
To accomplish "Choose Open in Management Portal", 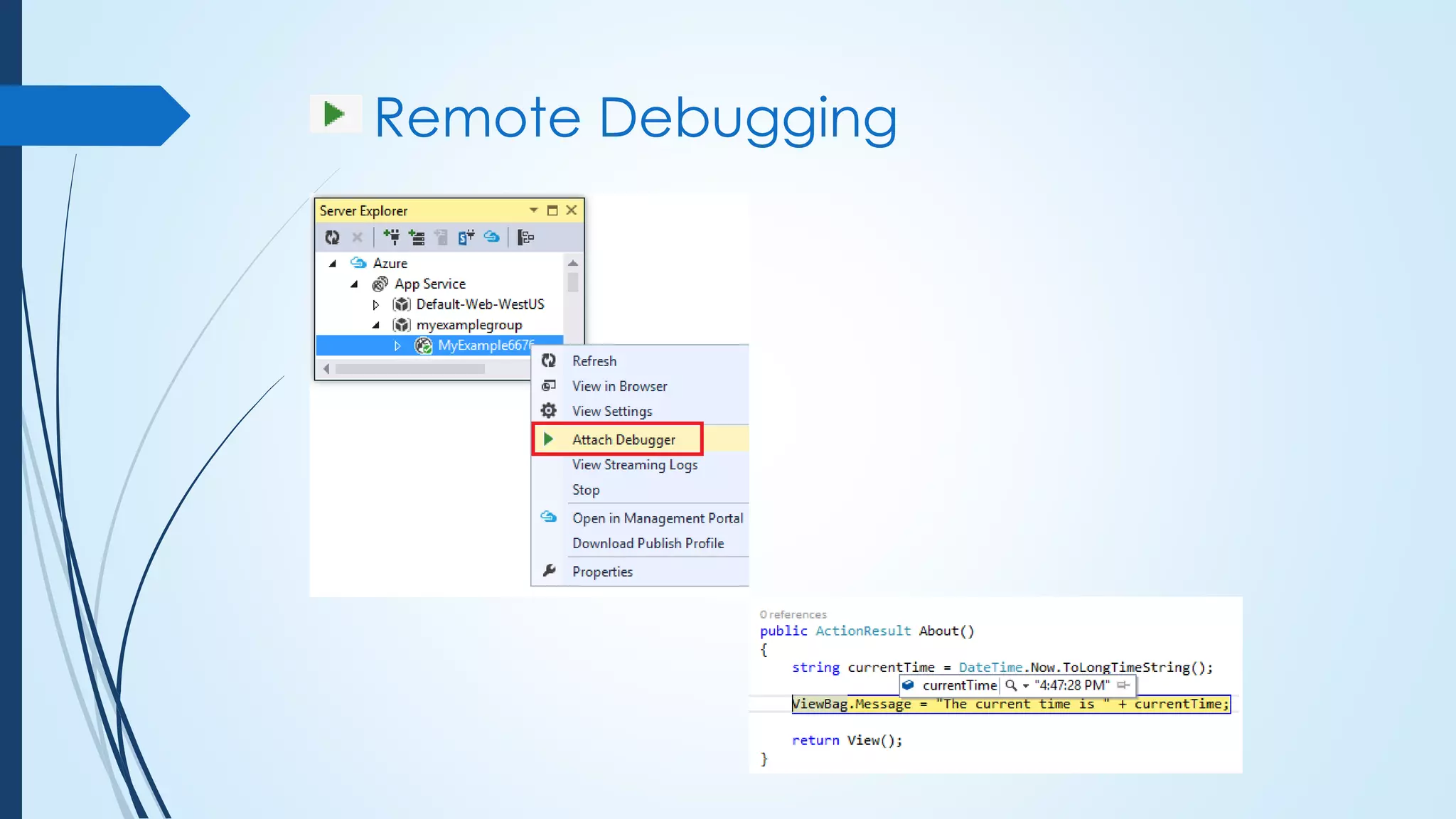I will pyautogui.click(x=641, y=518).
